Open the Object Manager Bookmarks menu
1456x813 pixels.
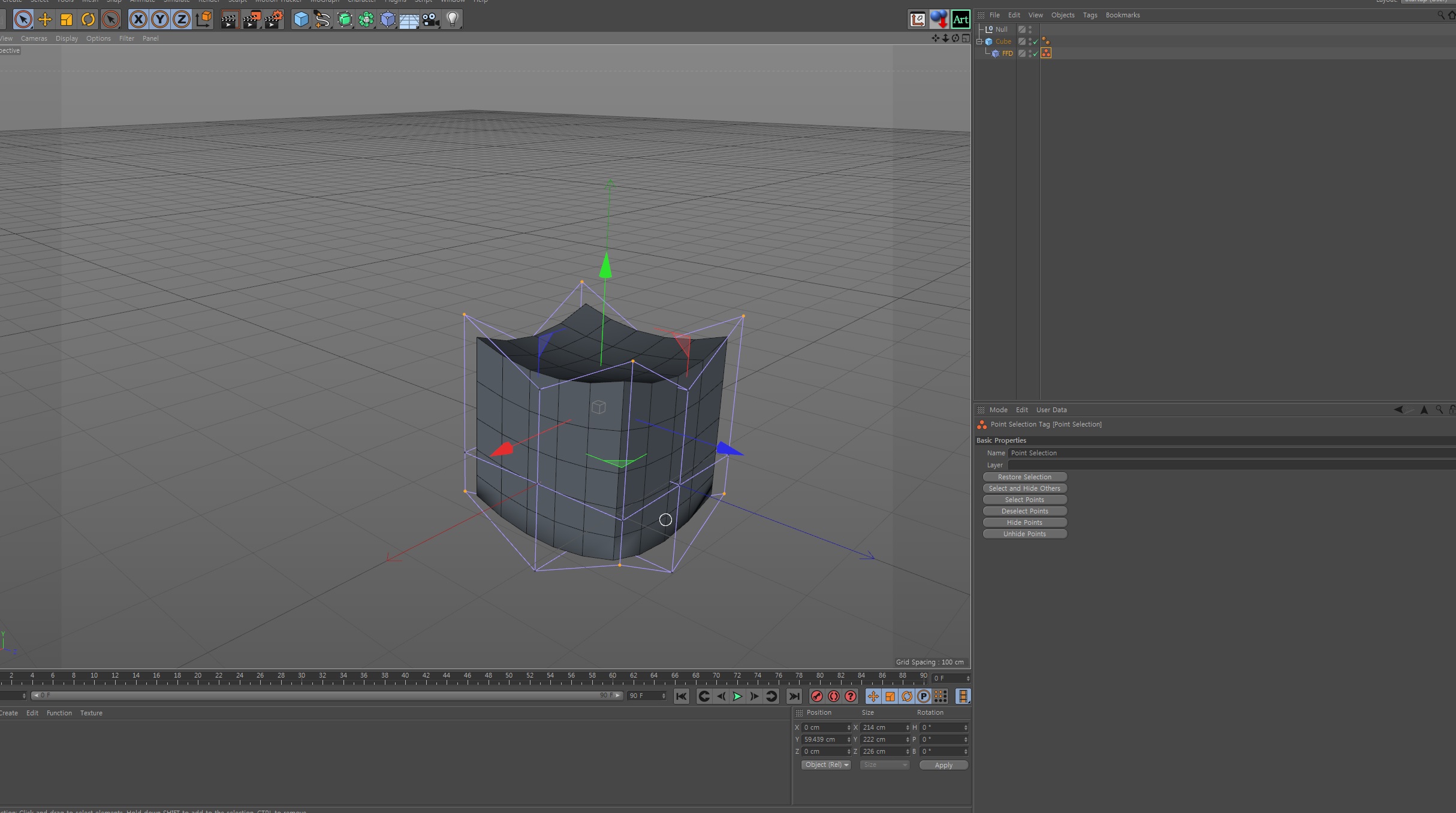1122,15
